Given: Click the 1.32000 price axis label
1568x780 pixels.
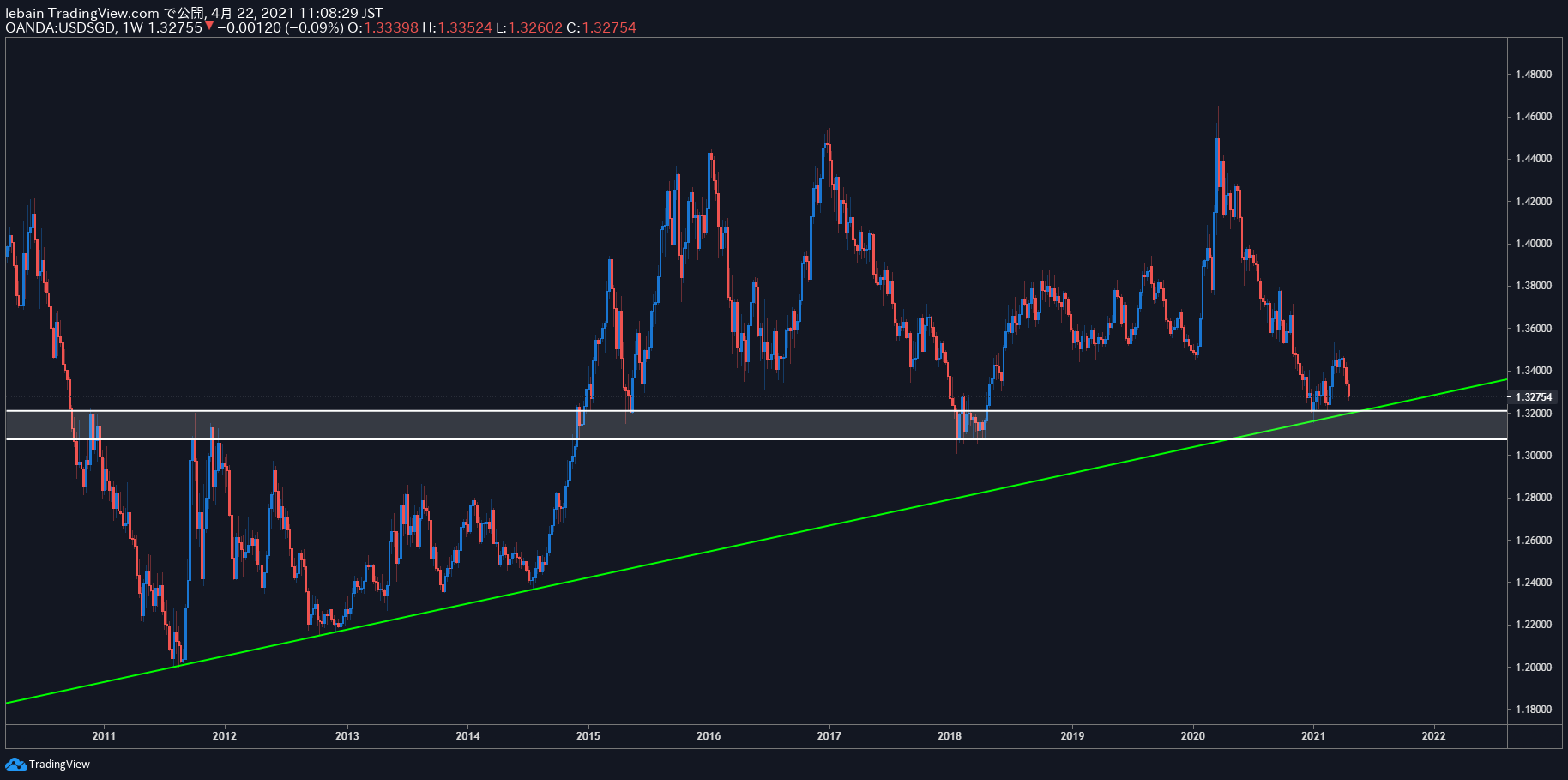Looking at the screenshot, I should (x=1533, y=414).
